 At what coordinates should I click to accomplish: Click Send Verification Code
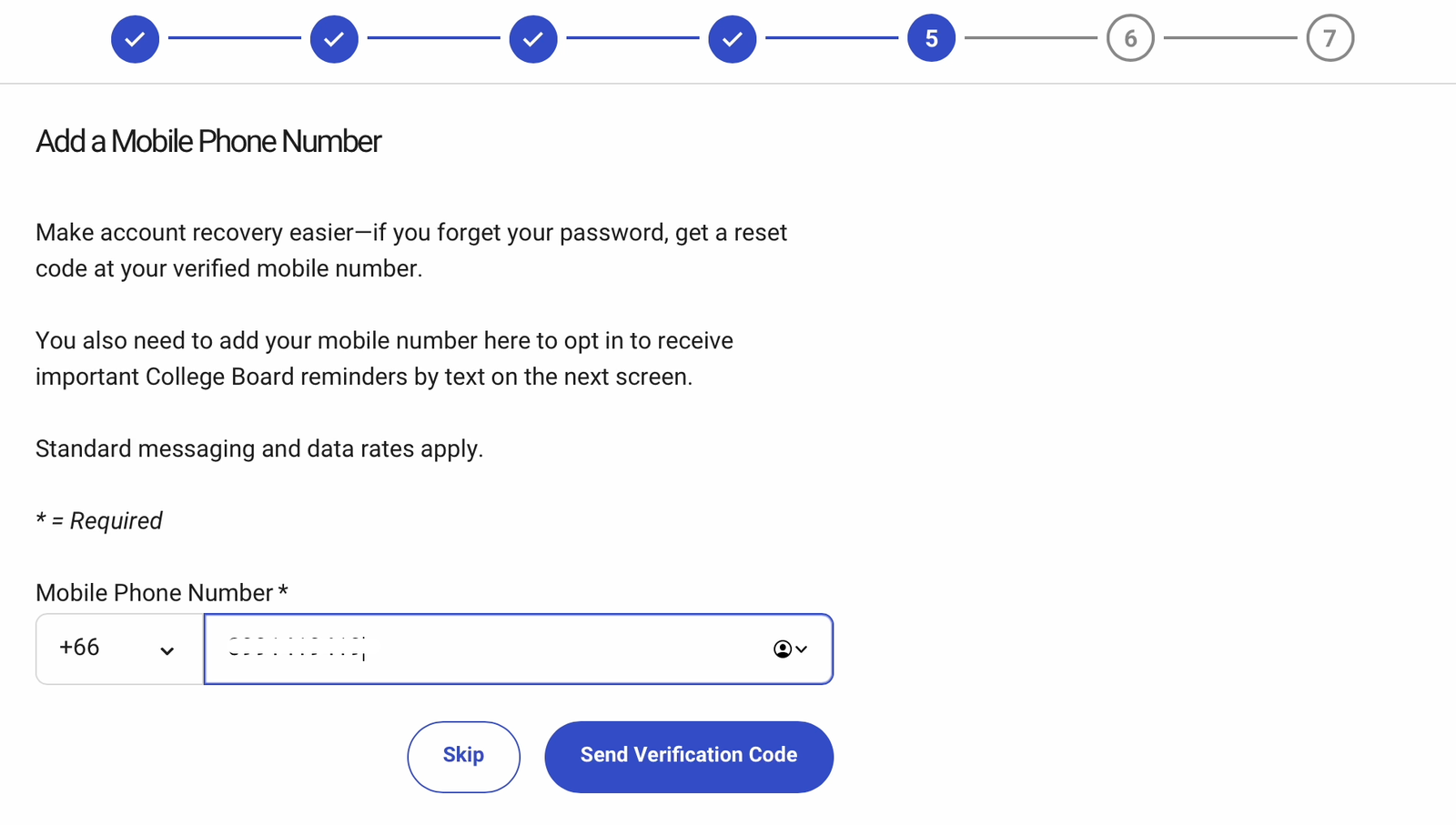tap(689, 756)
